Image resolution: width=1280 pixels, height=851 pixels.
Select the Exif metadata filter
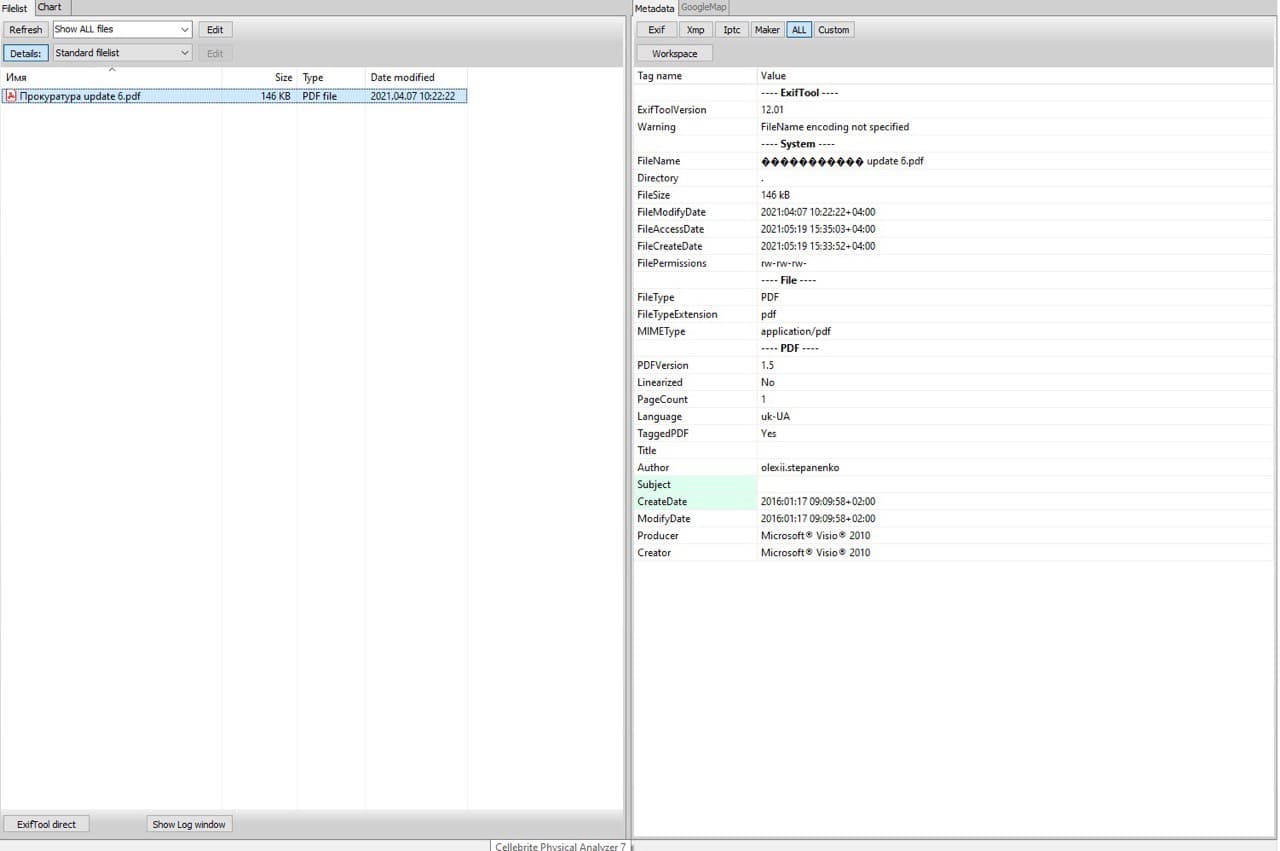[x=656, y=30]
